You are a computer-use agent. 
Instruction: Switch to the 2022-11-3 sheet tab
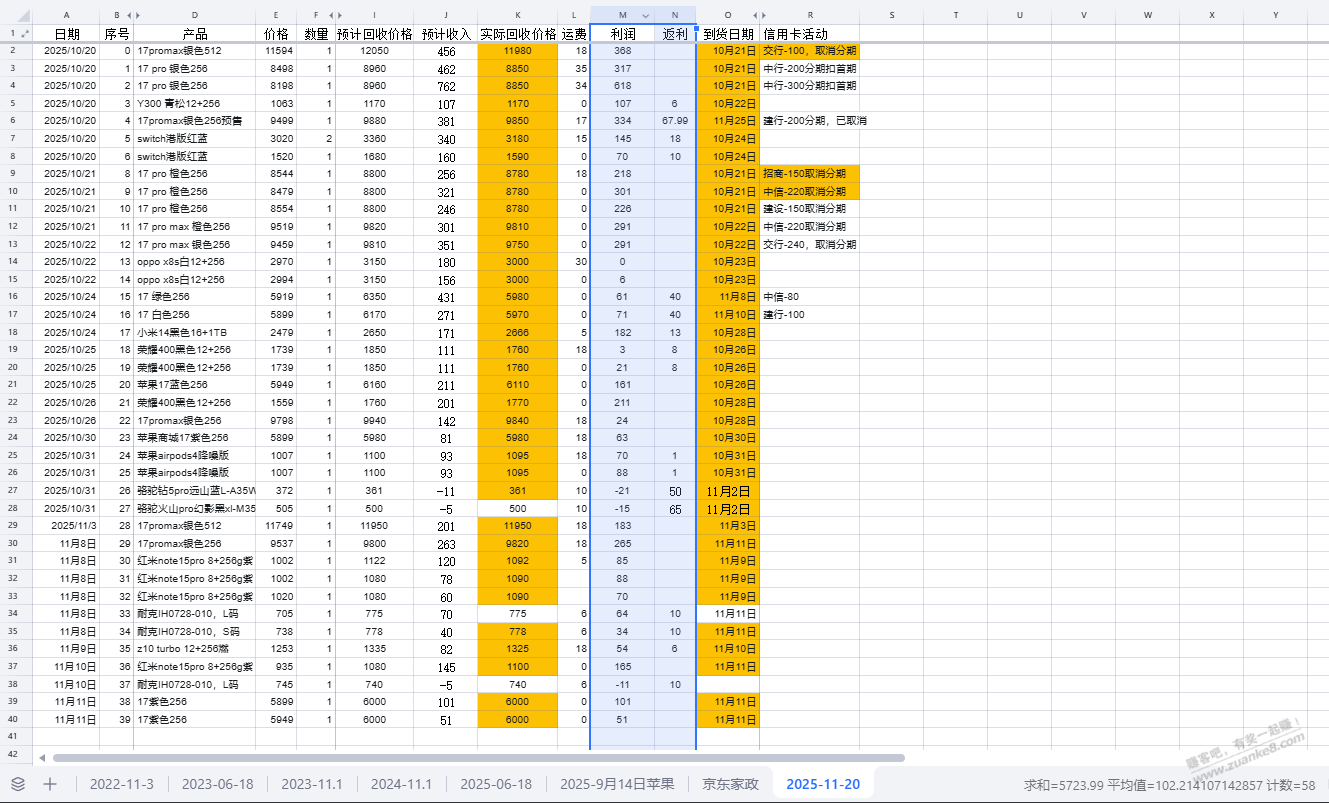pos(121,784)
